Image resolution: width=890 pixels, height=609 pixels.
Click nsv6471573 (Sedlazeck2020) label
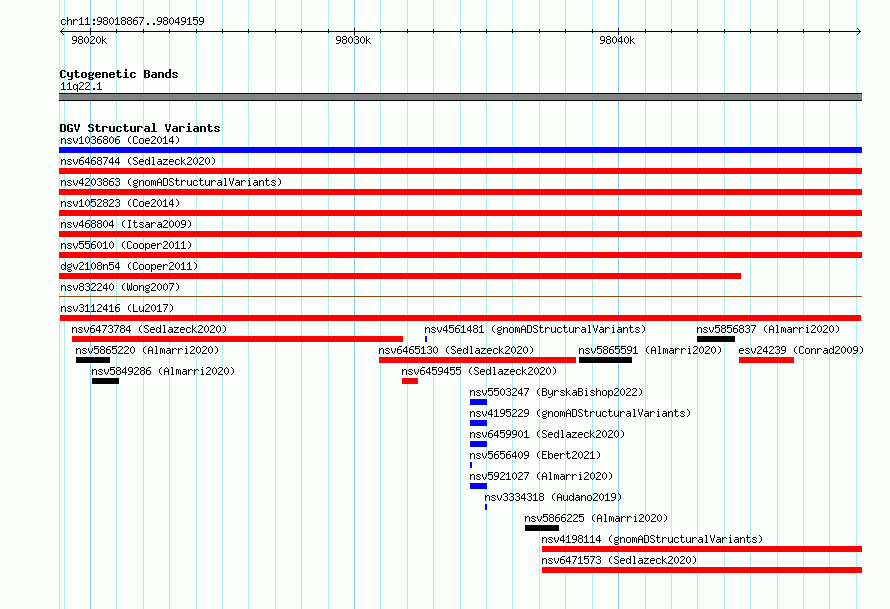619,560
